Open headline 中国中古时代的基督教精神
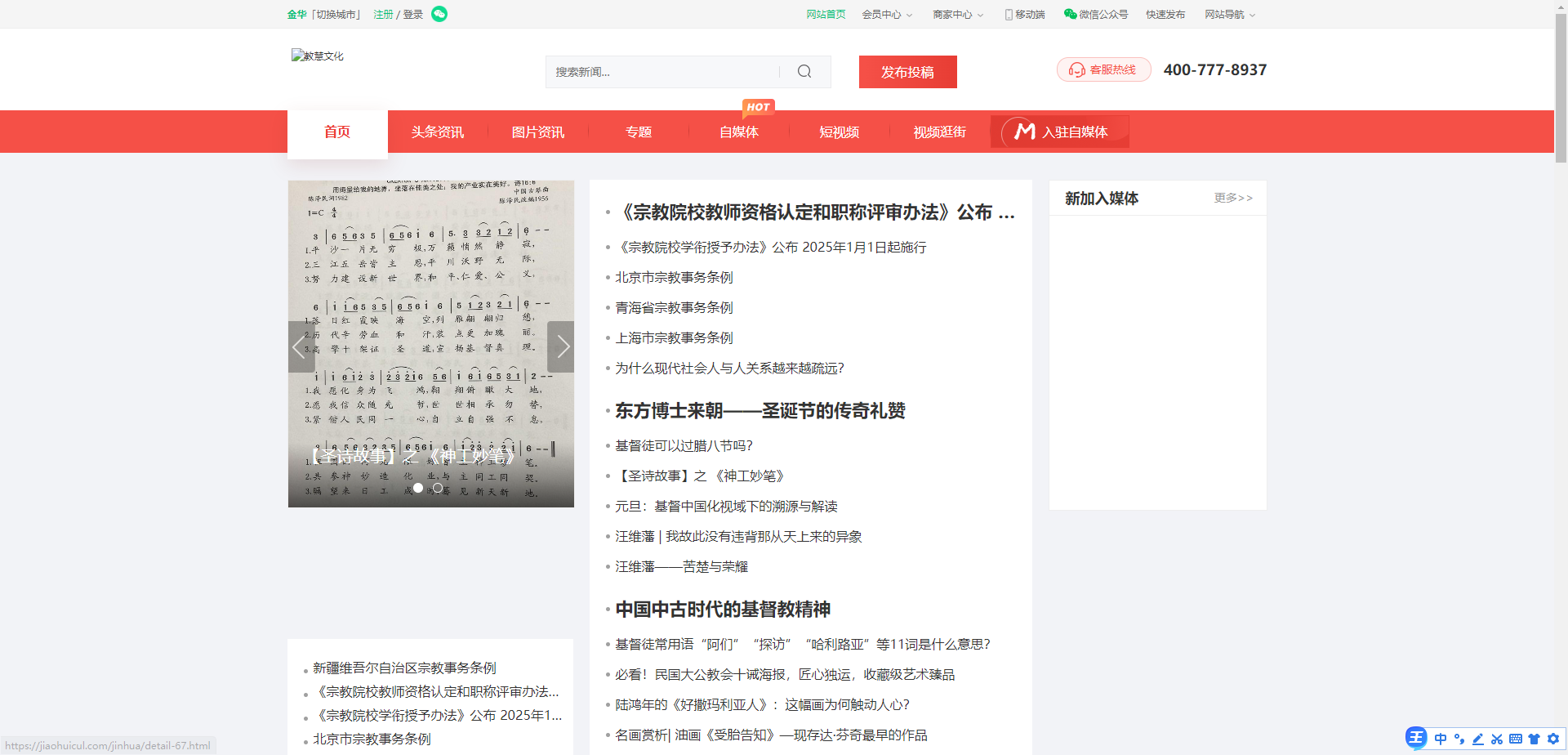This screenshot has height=755, width=1568. coord(723,610)
